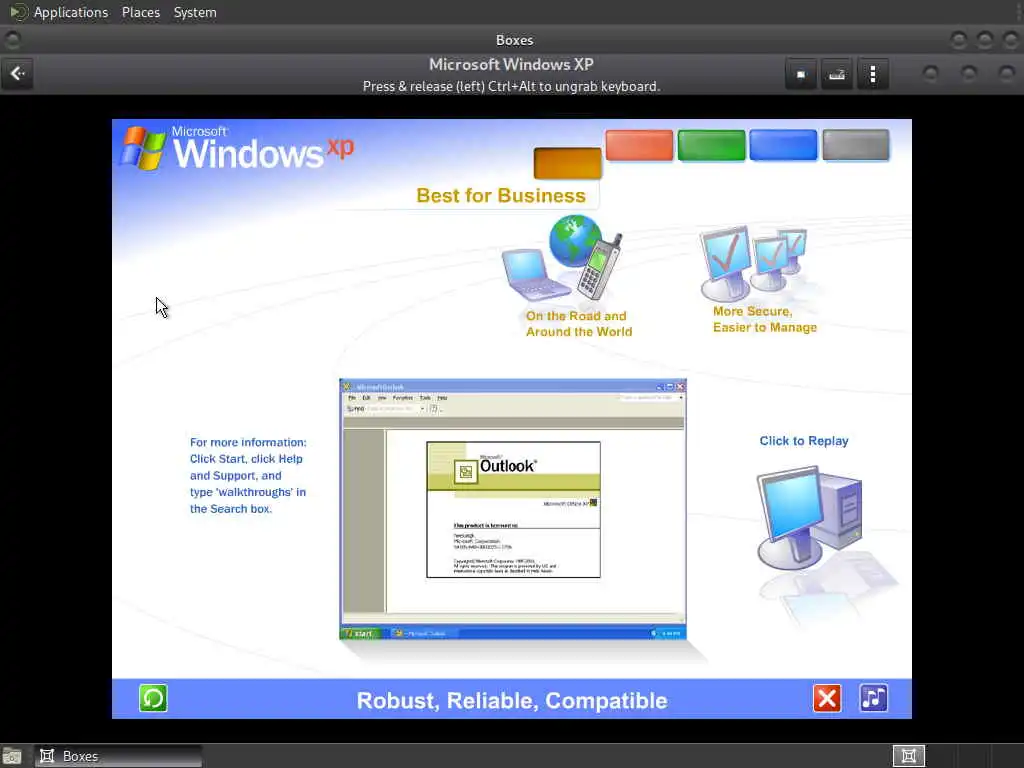Click the 'For more information' help text
Image resolution: width=1024 pixels, height=768 pixels.
point(248,475)
